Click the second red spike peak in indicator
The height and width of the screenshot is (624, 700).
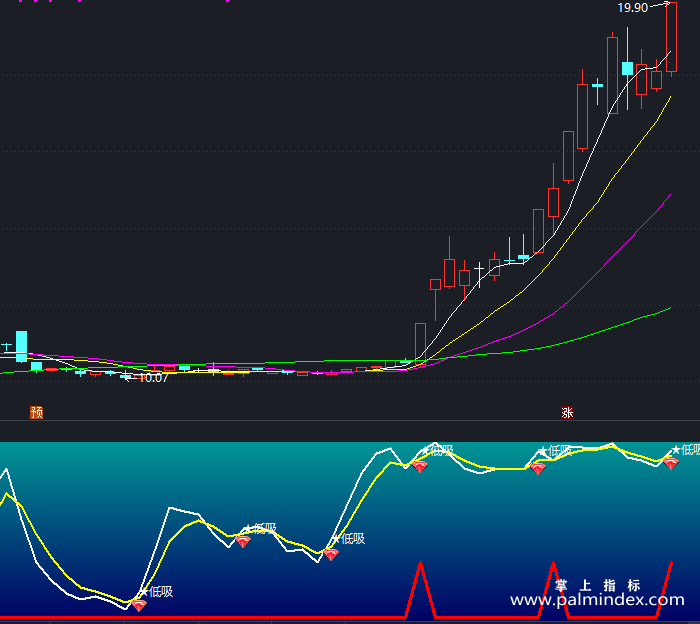(x=554, y=563)
